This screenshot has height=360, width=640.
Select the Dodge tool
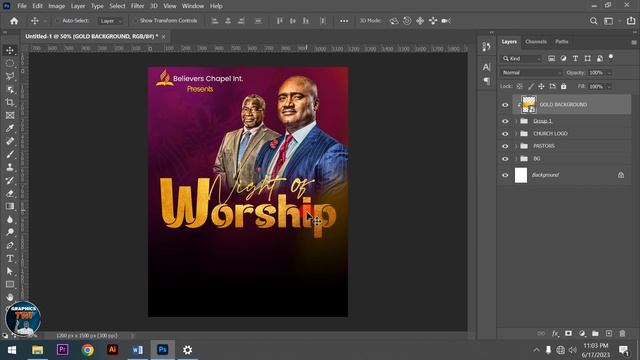[x=10, y=232]
